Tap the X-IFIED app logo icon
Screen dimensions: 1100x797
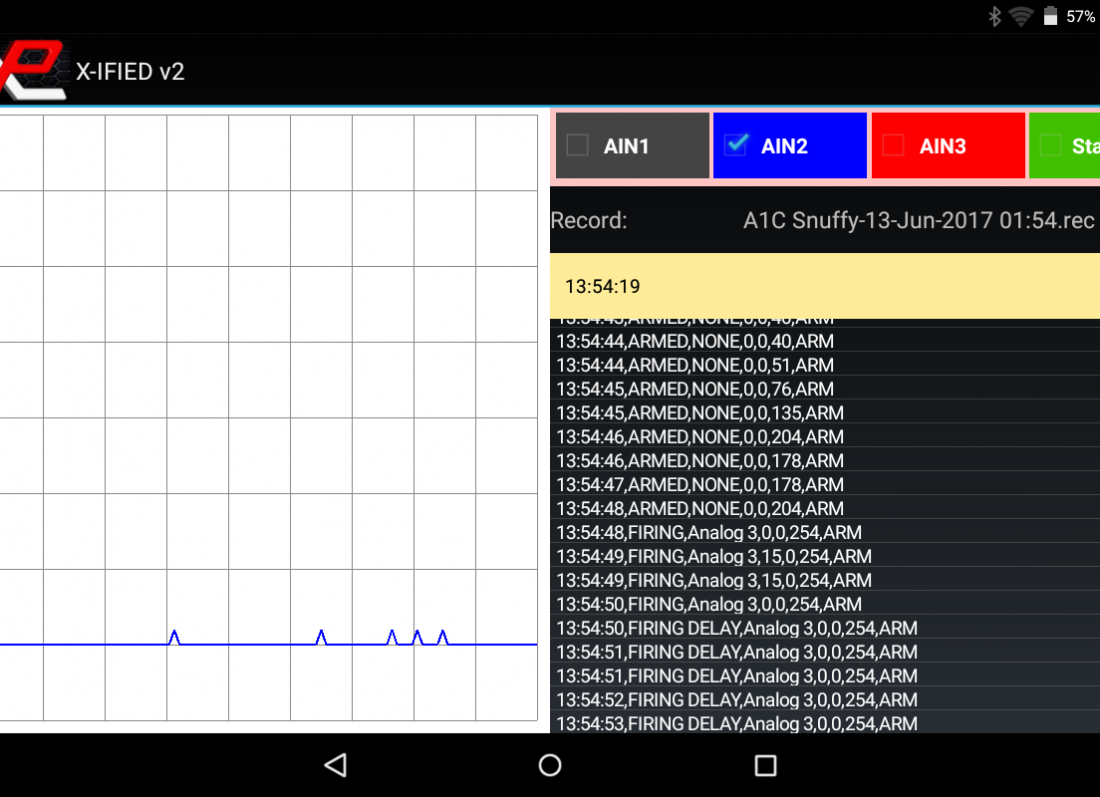click(x=33, y=71)
